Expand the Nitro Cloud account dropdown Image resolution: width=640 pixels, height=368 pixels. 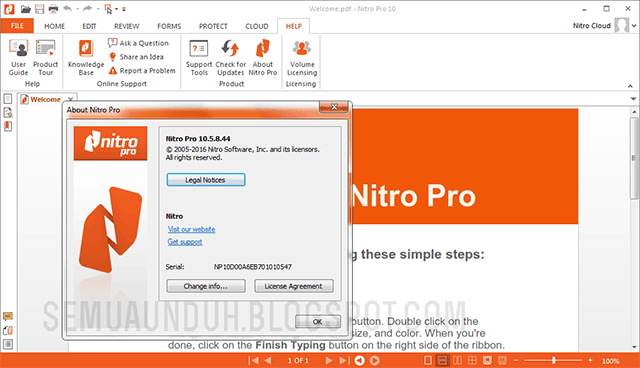coord(634,25)
